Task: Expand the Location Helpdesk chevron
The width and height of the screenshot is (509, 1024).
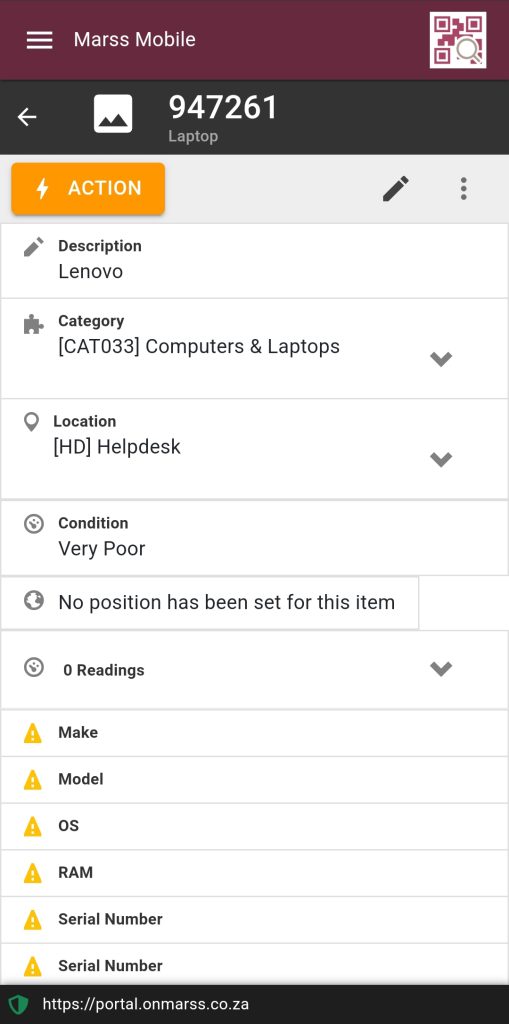Action: click(441, 459)
